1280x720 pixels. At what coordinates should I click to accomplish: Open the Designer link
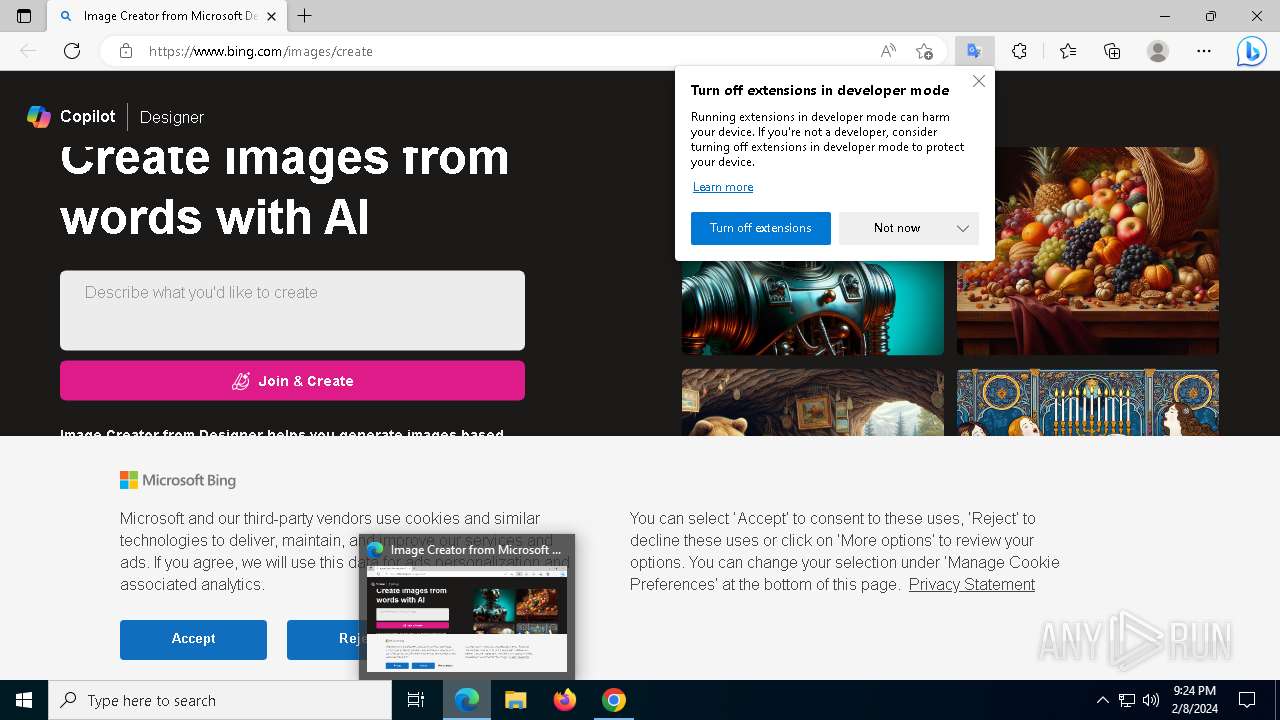pyautogui.click(x=172, y=117)
